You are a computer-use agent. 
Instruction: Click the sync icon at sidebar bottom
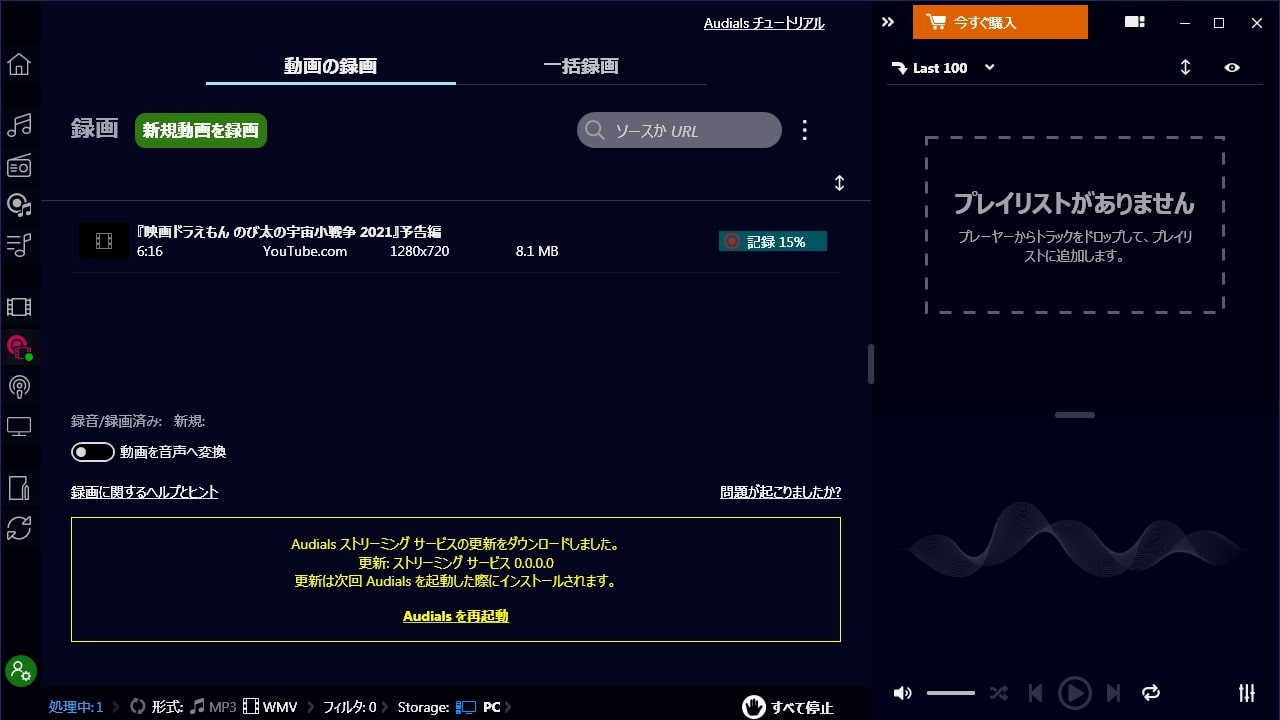pos(20,528)
